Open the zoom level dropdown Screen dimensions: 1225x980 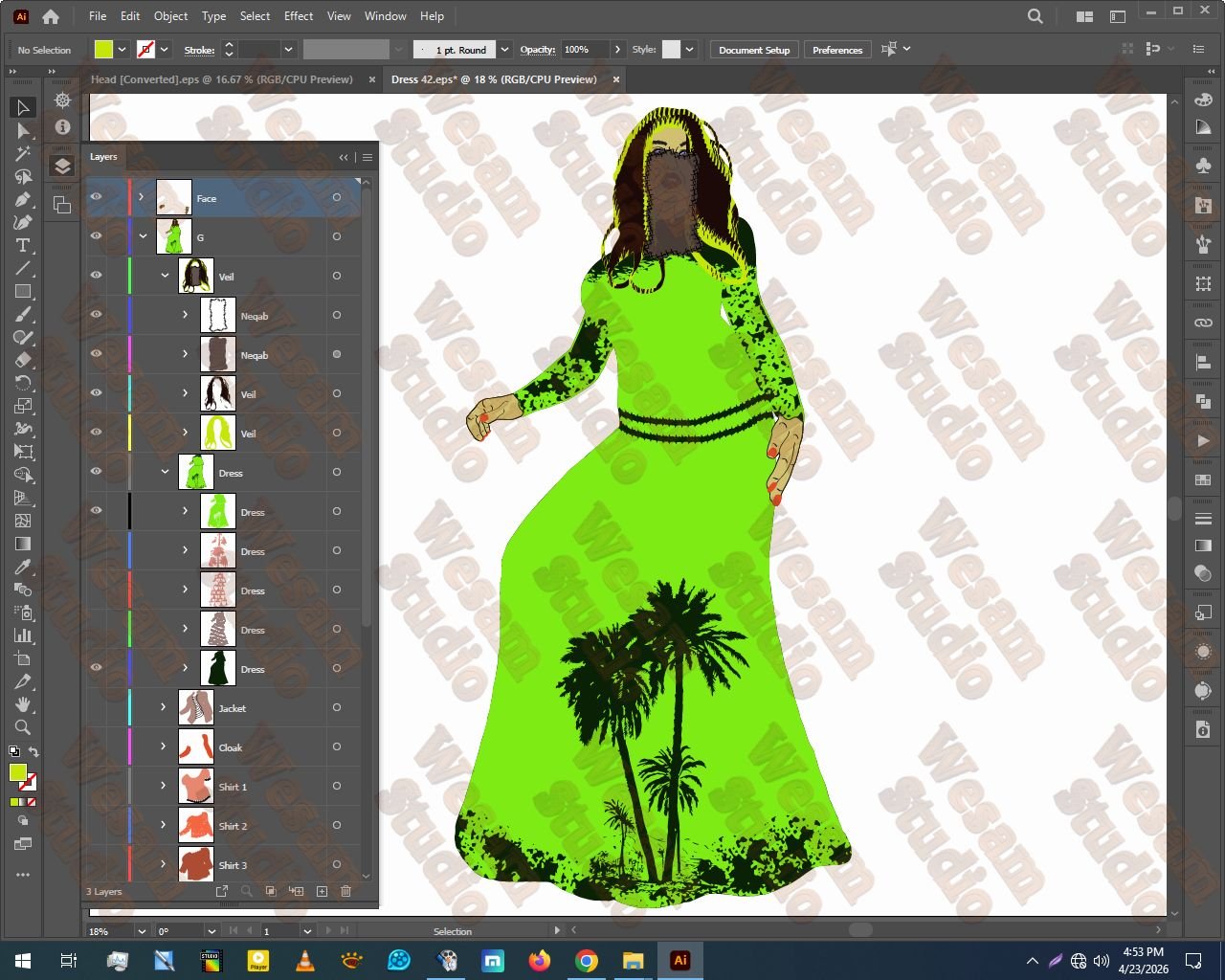coord(142,931)
